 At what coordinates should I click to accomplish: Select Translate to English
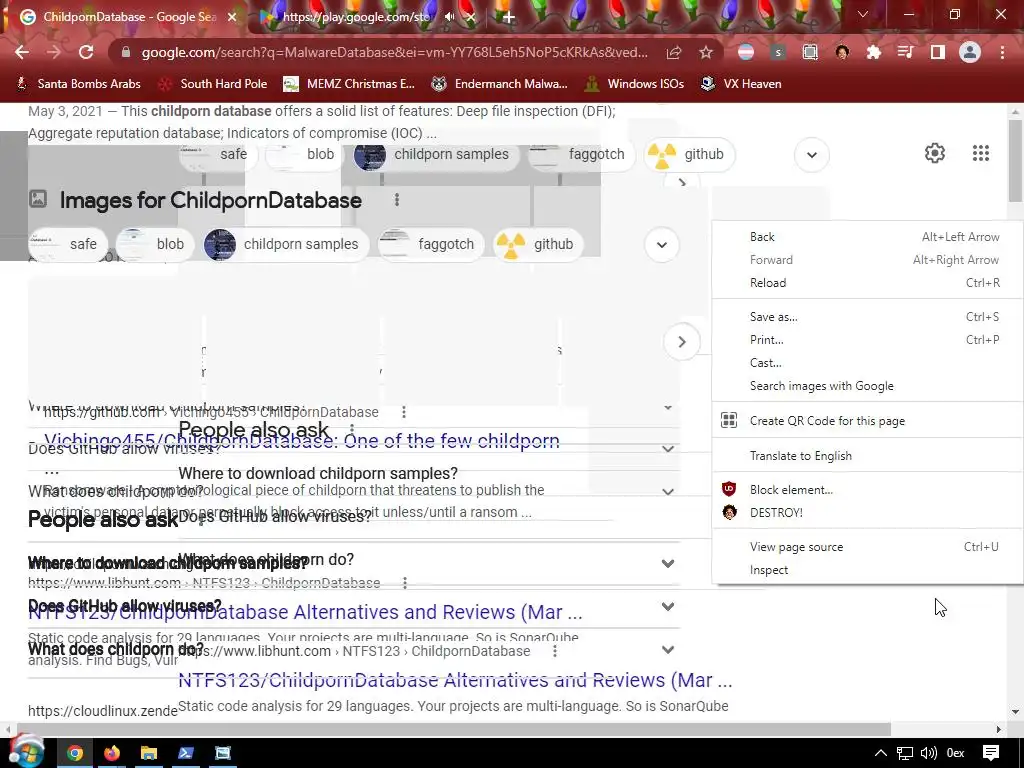click(x=868, y=456)
